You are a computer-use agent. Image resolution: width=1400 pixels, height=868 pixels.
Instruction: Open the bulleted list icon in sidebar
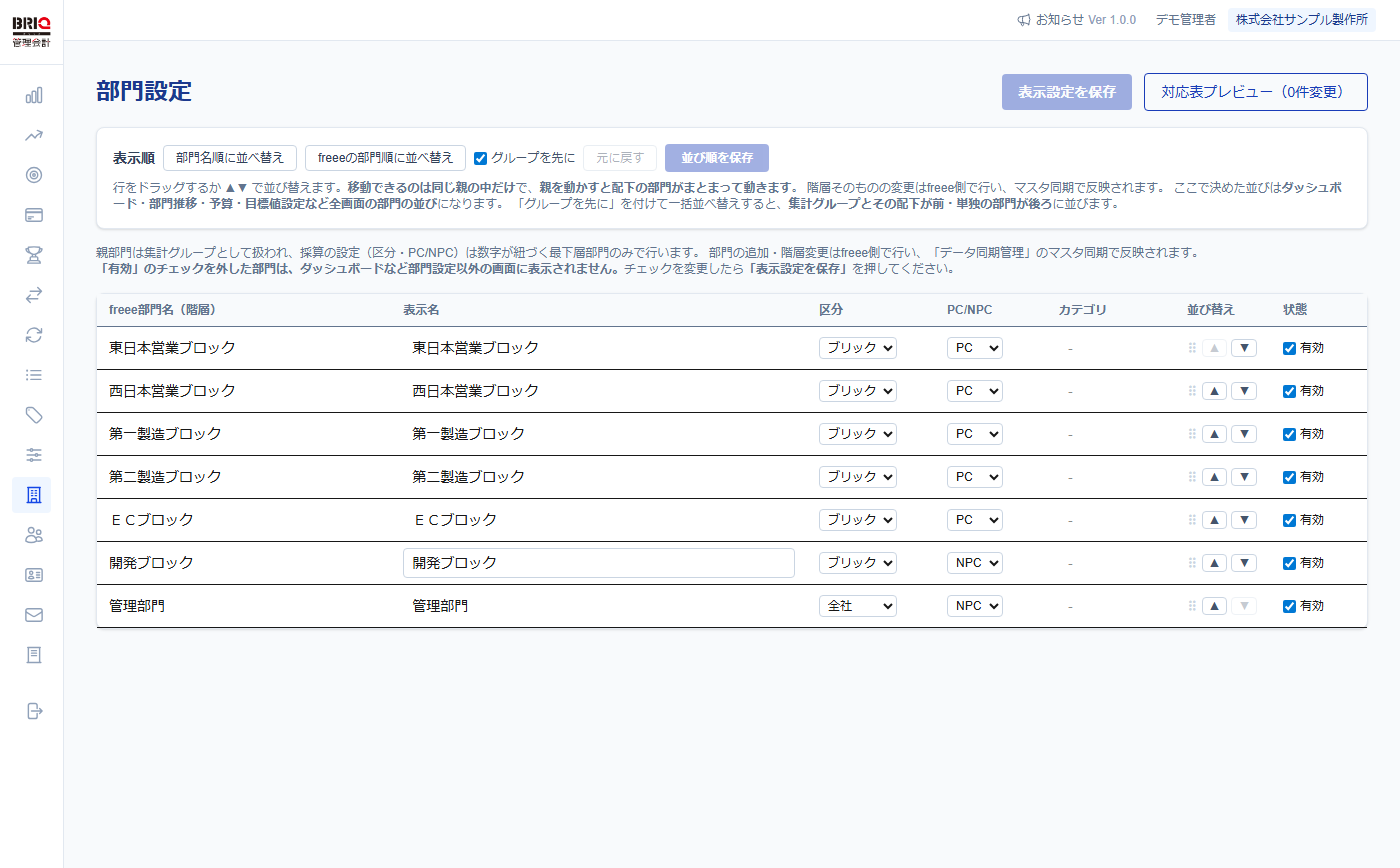(x=33, y=375)
